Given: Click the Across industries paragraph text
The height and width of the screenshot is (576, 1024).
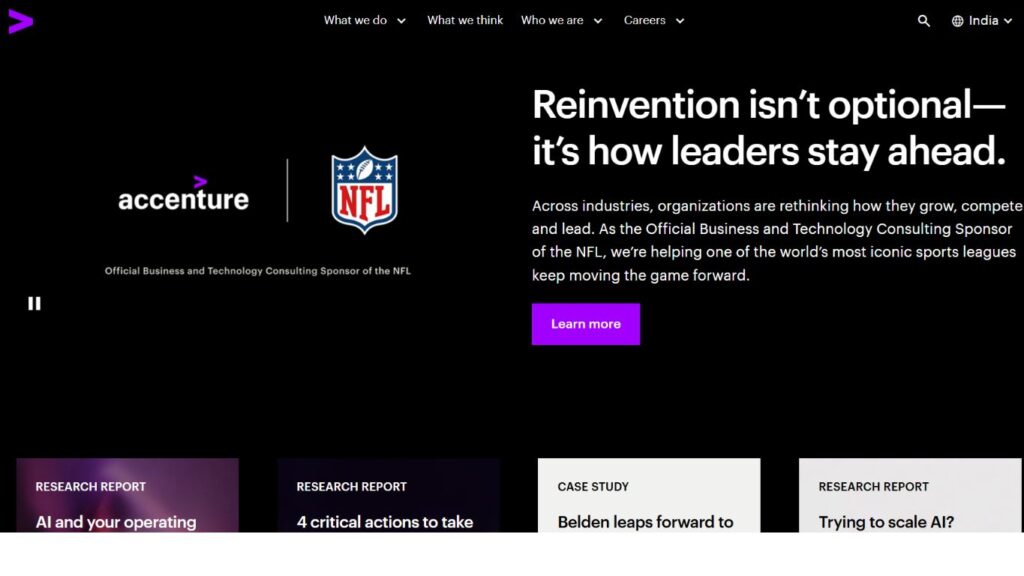Looking at the screenshot, I should (777, 240).
